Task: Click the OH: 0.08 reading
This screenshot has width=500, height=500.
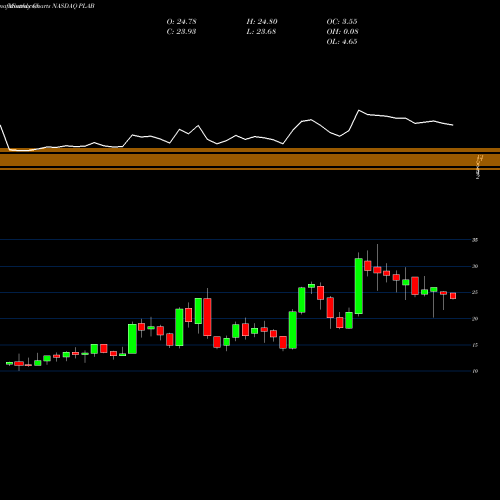Action: [x=342, y=31]
